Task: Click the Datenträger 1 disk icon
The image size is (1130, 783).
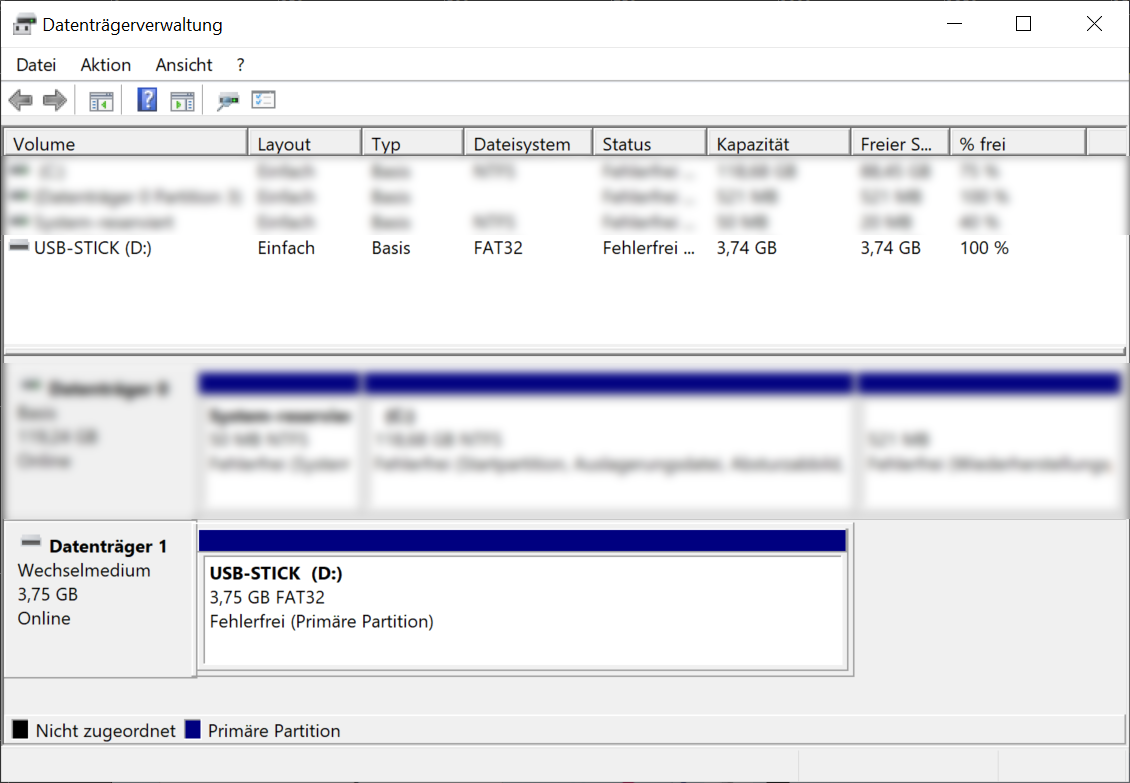Action: [x=30, y=545]
